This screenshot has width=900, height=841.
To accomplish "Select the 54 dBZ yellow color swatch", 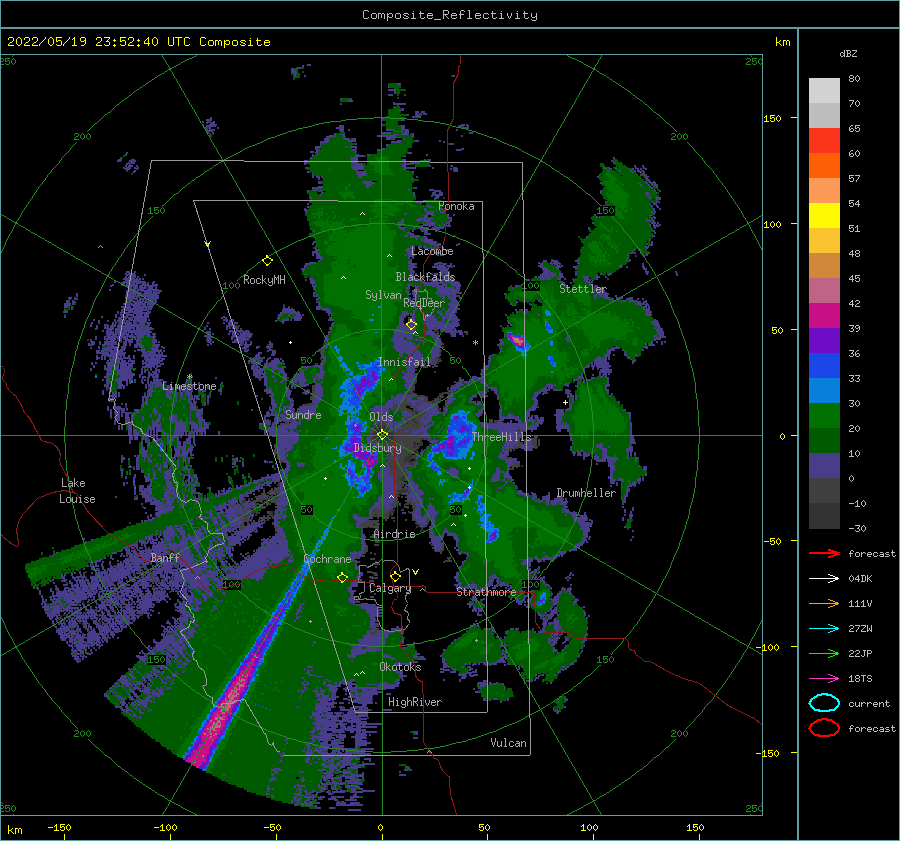I will click(x=824, y=215).
